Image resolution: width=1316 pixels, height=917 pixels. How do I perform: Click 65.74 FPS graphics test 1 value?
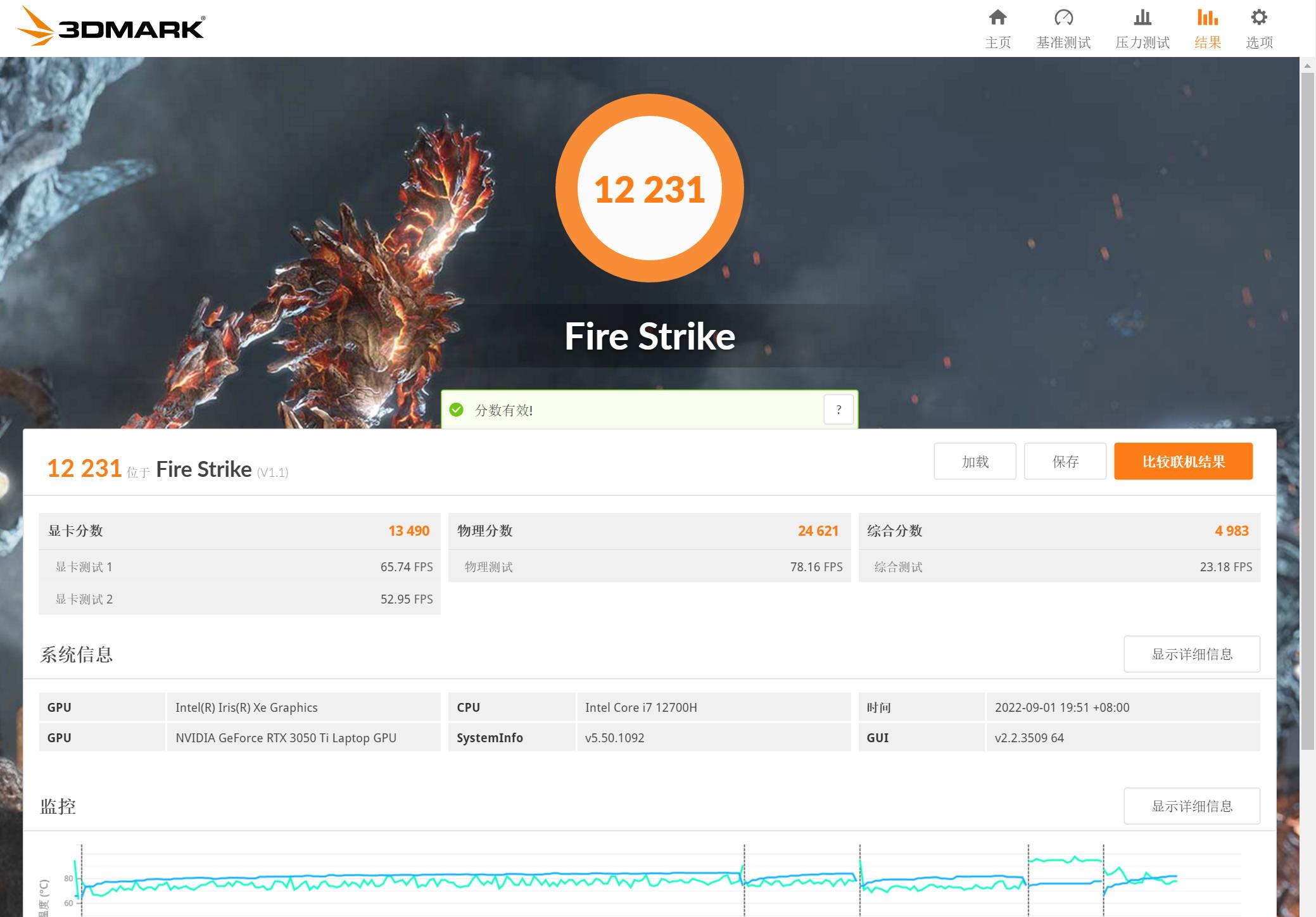pyautogui.click(x=407, y=567)
